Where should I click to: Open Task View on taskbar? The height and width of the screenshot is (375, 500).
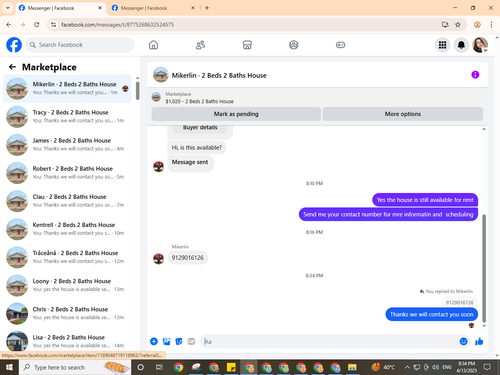pyautogui.click(x=159, y=367)
